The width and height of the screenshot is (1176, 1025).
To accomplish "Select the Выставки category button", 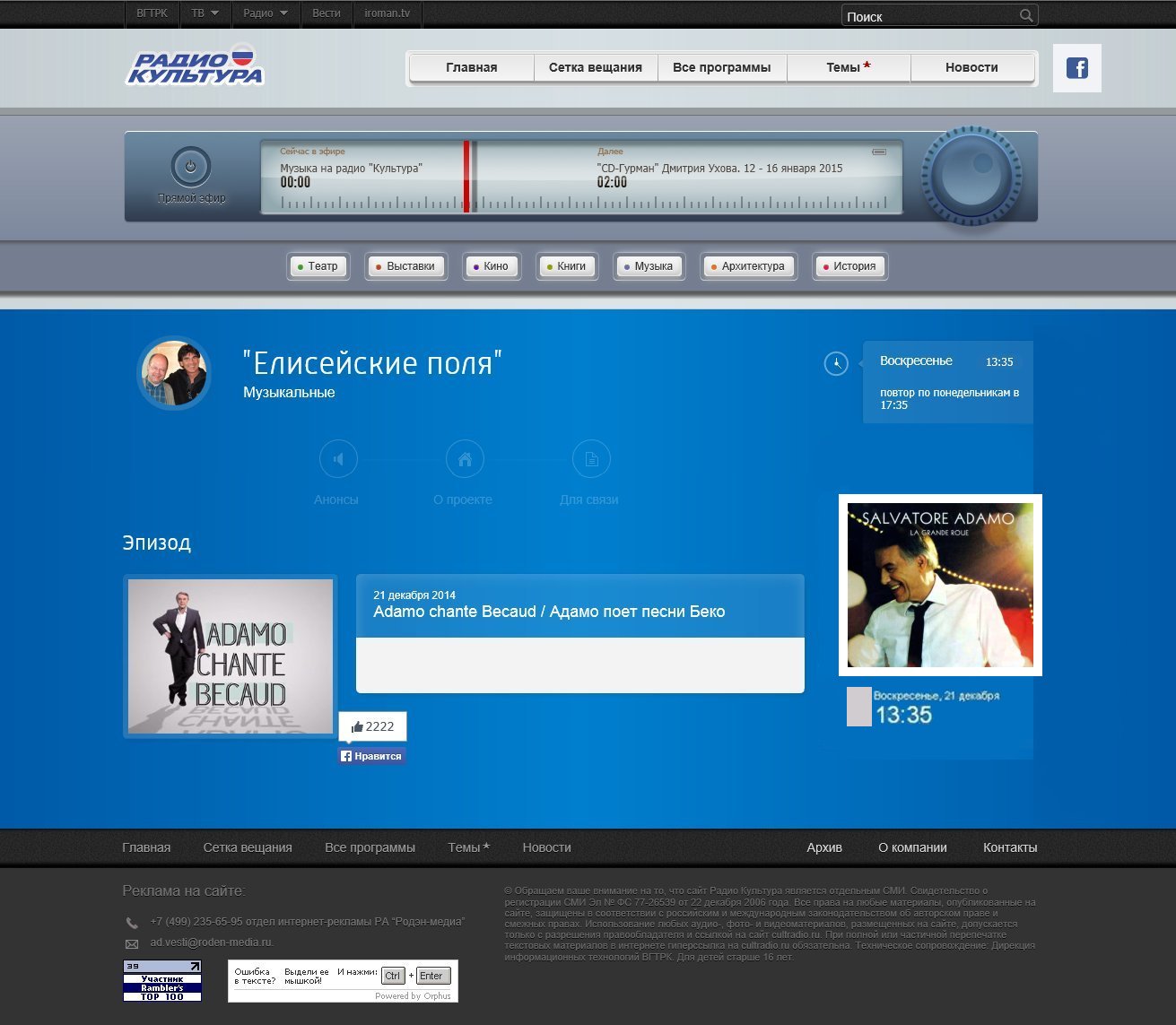I will (x=405, y=266).
